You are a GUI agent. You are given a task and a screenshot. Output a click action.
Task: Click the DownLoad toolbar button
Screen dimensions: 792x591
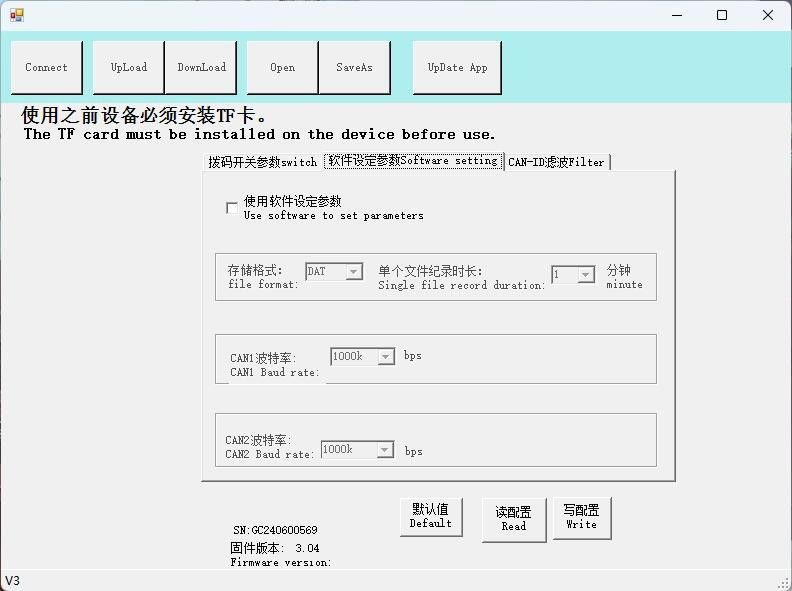201,68
